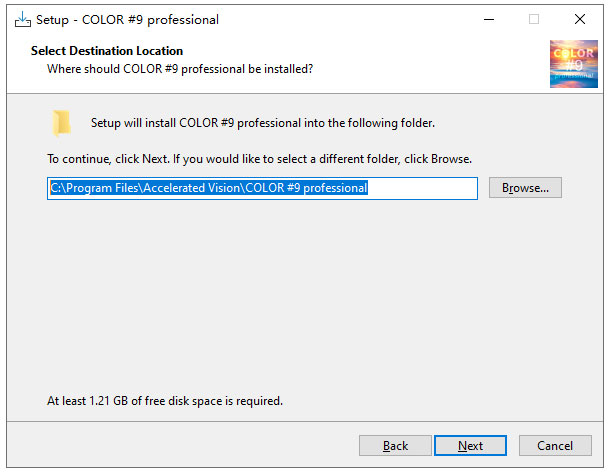
Task: Click empty space at end of path field
Action: [422, 188]
